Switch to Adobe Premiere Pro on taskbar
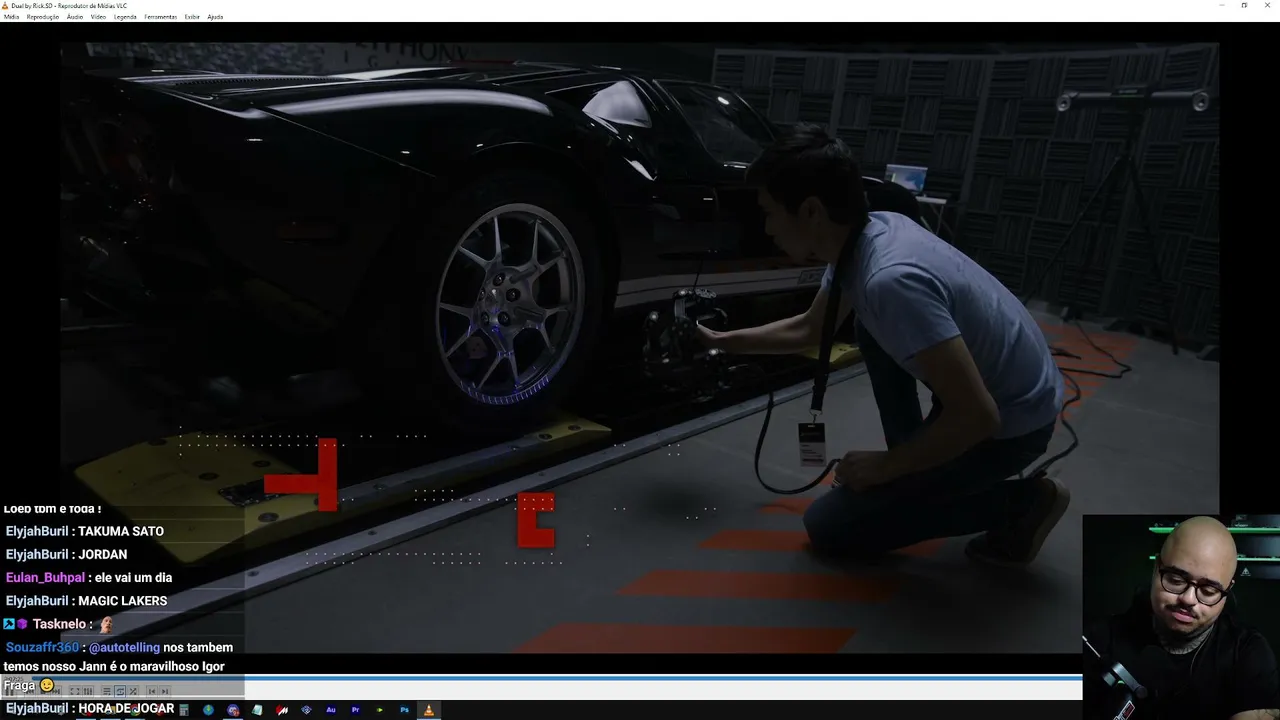1280x720 pixels. (355, 710)
